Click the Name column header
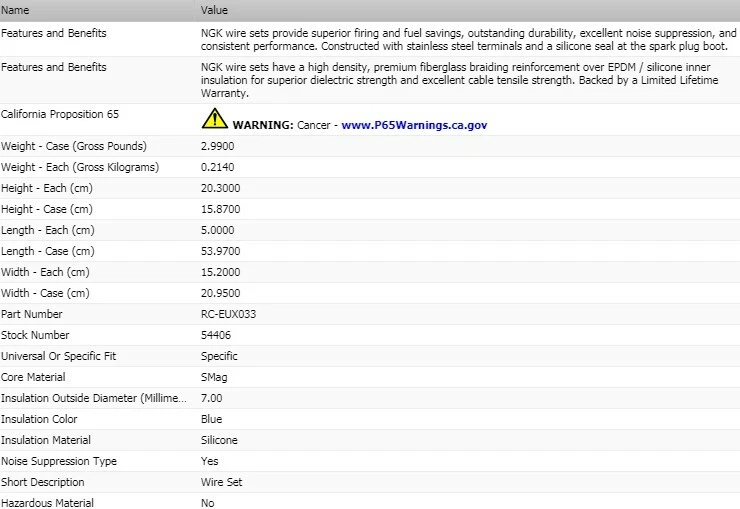Screen dimensions: 740x509 (15, 10)
